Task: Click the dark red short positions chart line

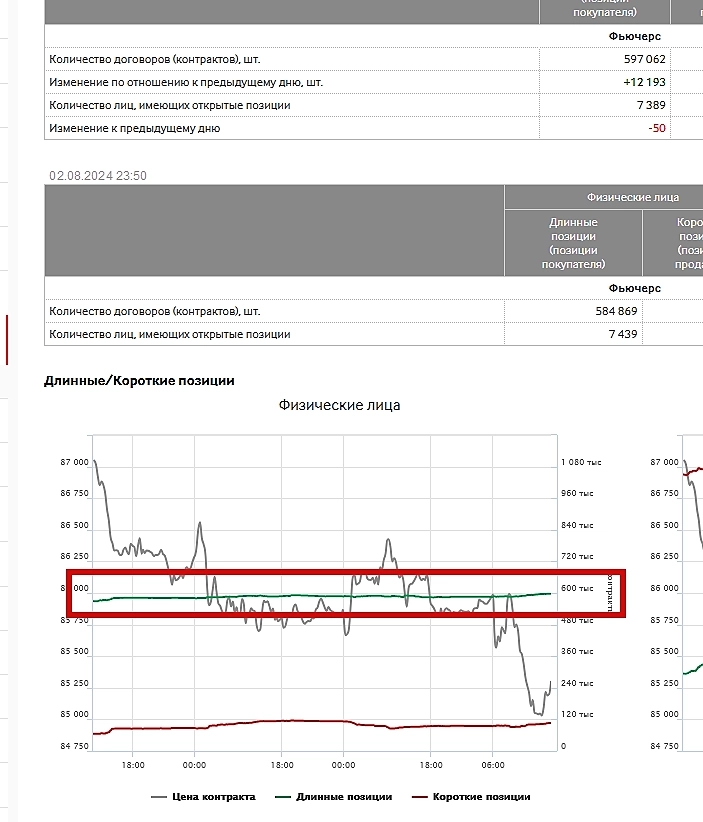Action: point(300,721)
